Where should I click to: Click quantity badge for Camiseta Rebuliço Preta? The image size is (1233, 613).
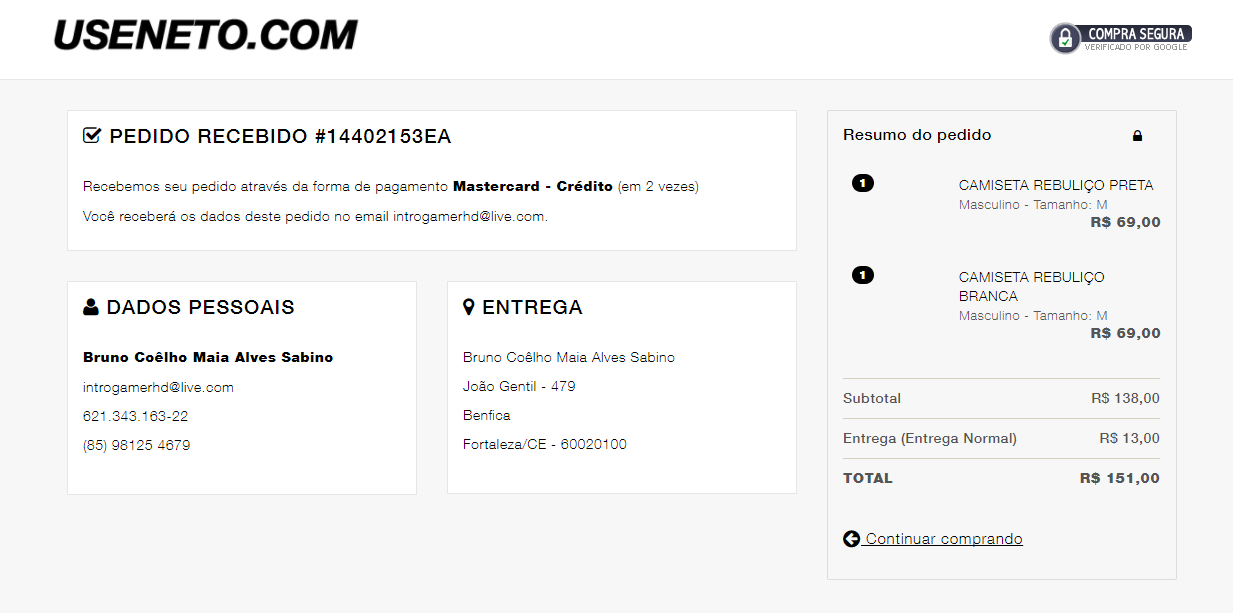pyautogui.click(x=862, y=183)
